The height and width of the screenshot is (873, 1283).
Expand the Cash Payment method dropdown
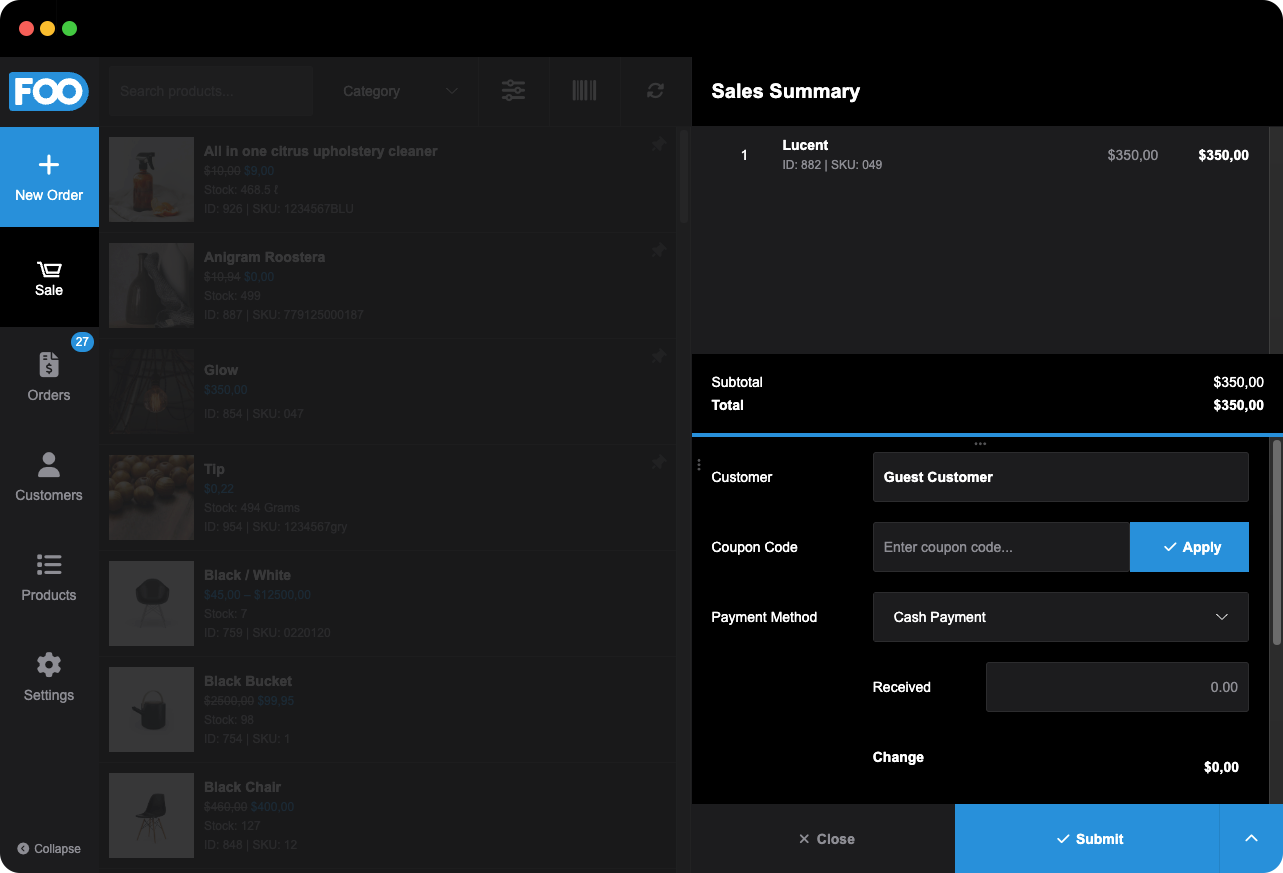pos(1060,617)
